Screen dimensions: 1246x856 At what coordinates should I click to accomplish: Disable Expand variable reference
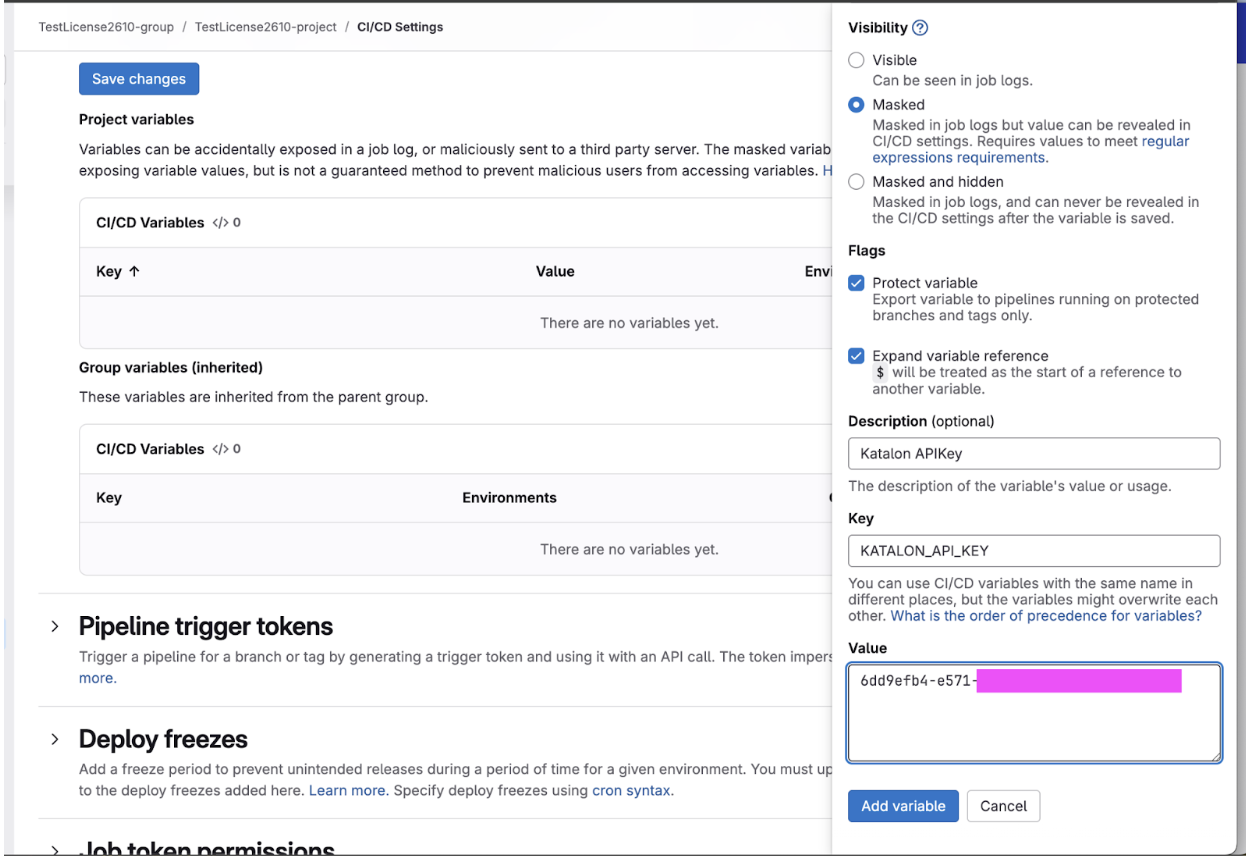(x=856, y=355)
